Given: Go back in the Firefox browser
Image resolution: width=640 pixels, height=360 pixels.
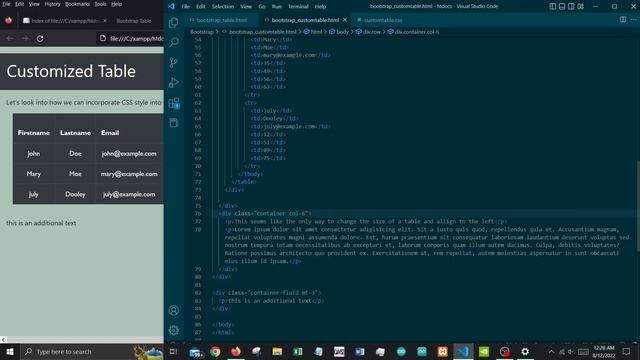Looking at the screenshot, I should [10, 38].
